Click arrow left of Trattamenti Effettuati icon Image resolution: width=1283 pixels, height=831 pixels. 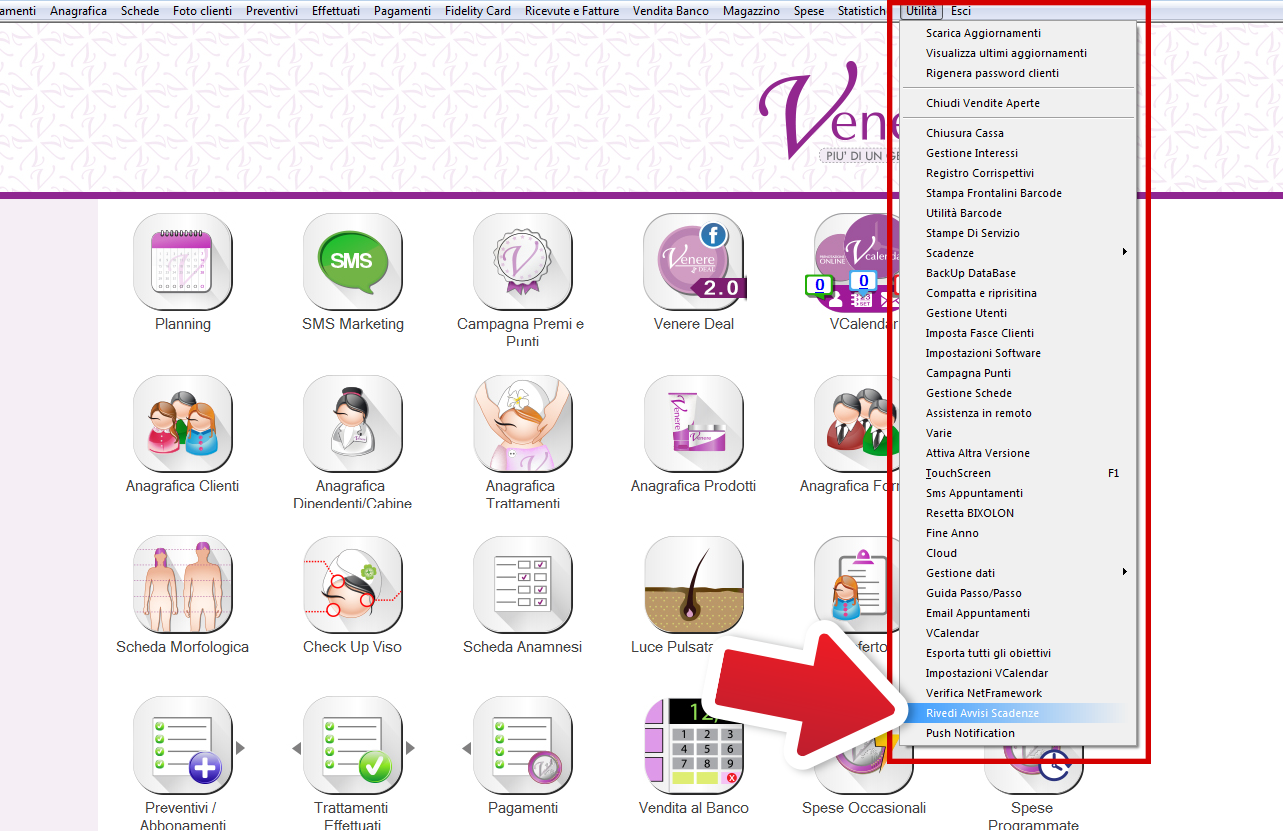tap(296, 747)
